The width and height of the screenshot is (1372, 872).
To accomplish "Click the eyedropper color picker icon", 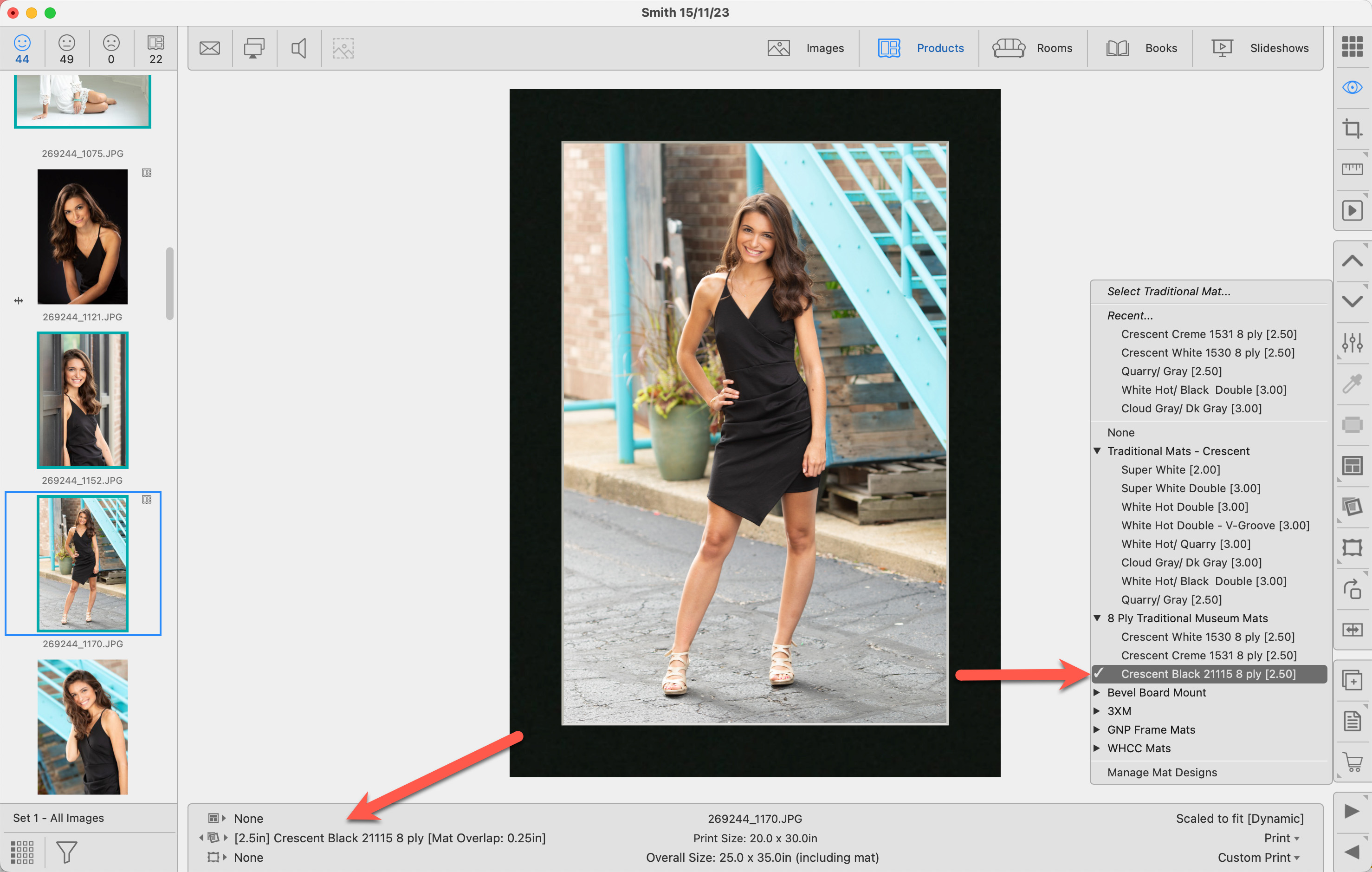I will click(x=1352, y=384).
